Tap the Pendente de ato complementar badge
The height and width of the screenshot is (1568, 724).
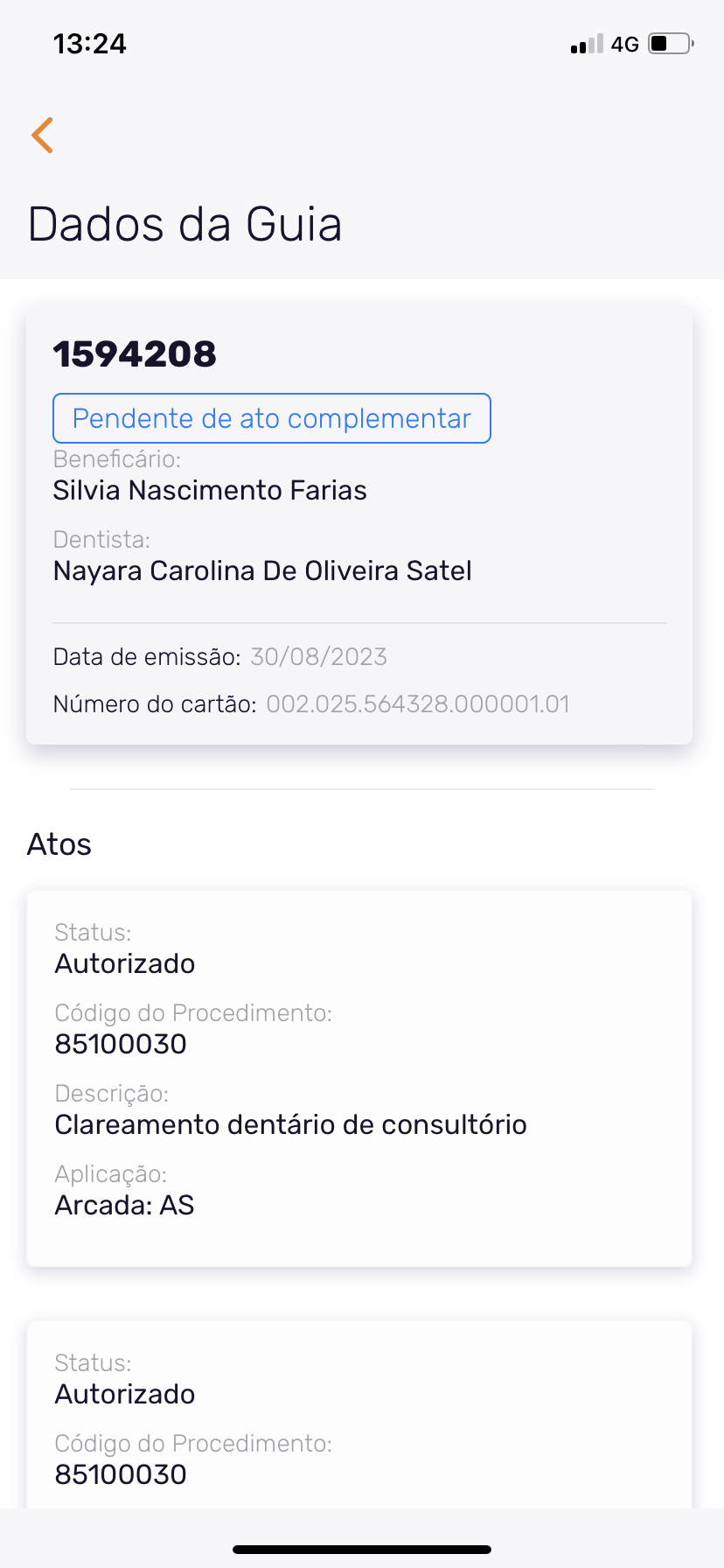pyautogui.click(x=272, y=418)
